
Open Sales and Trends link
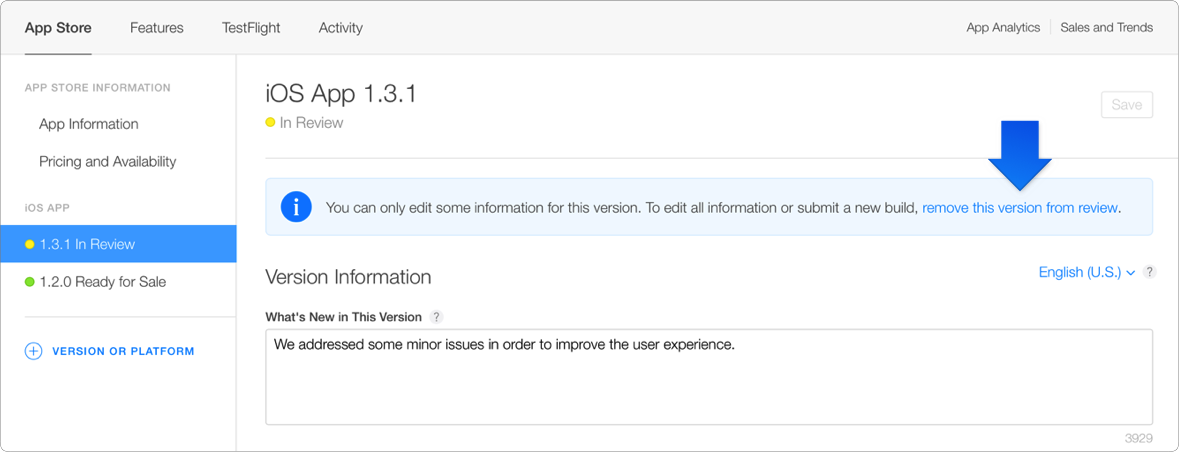pyautogui.click(x=1106, y=27)
